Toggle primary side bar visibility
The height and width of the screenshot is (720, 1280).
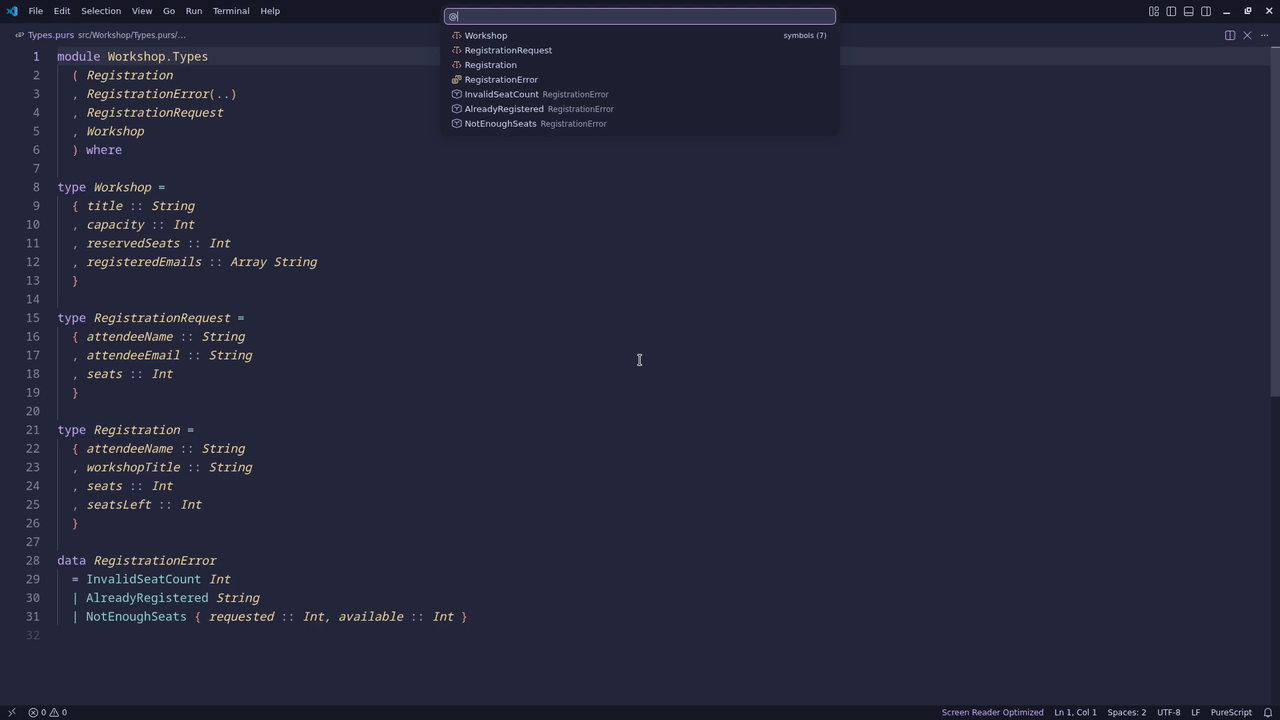[x=1171, y=11]
